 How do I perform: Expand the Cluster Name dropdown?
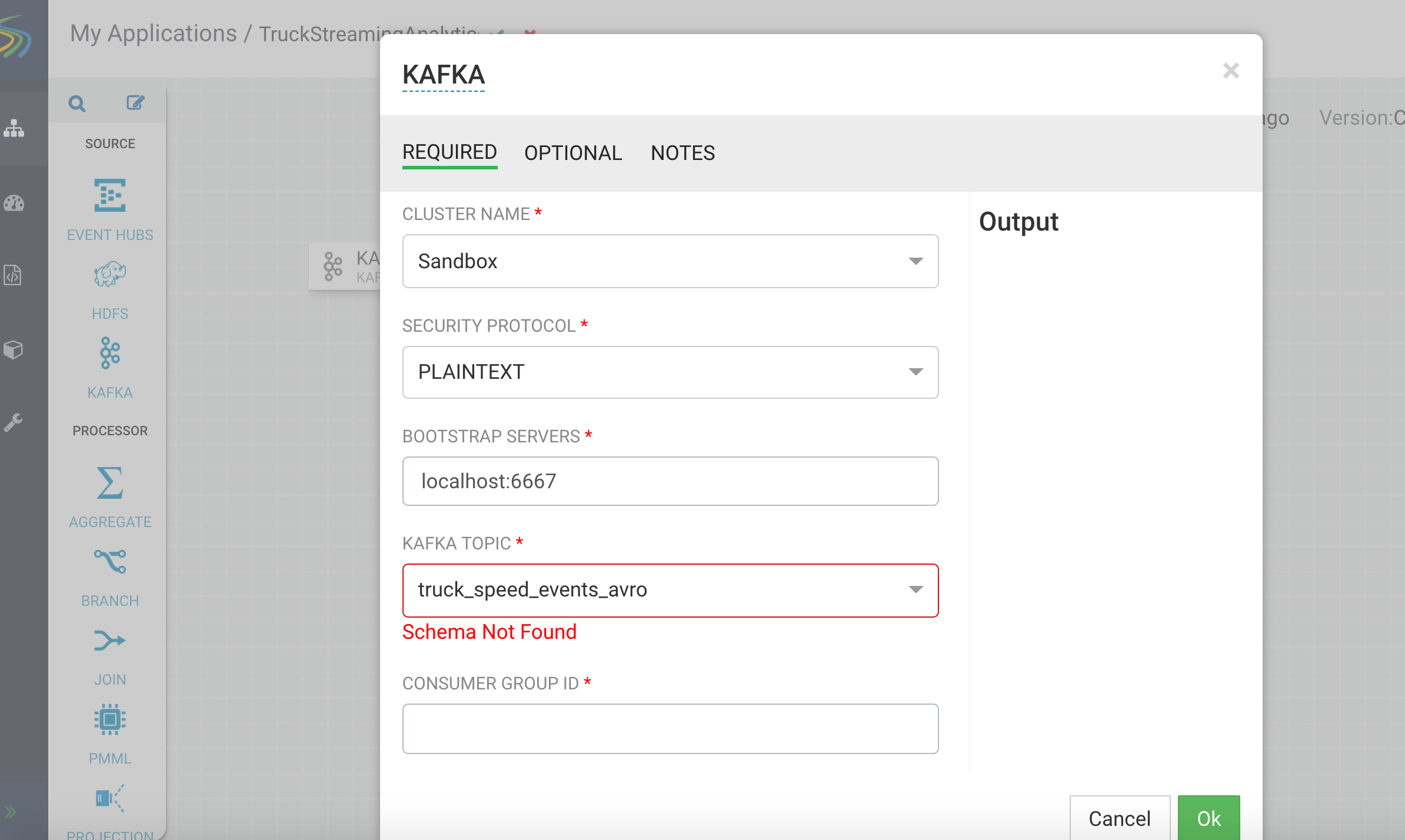[x=670, y=261]
